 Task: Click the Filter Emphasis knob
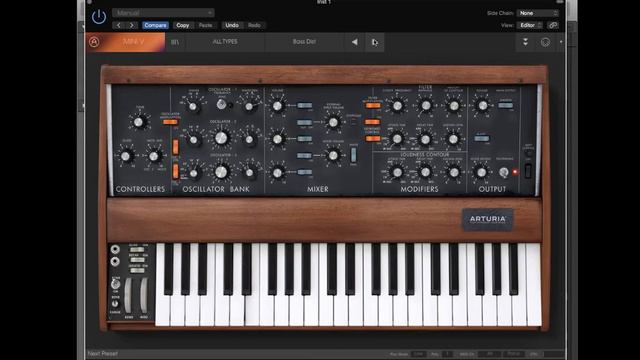point(426,106)
